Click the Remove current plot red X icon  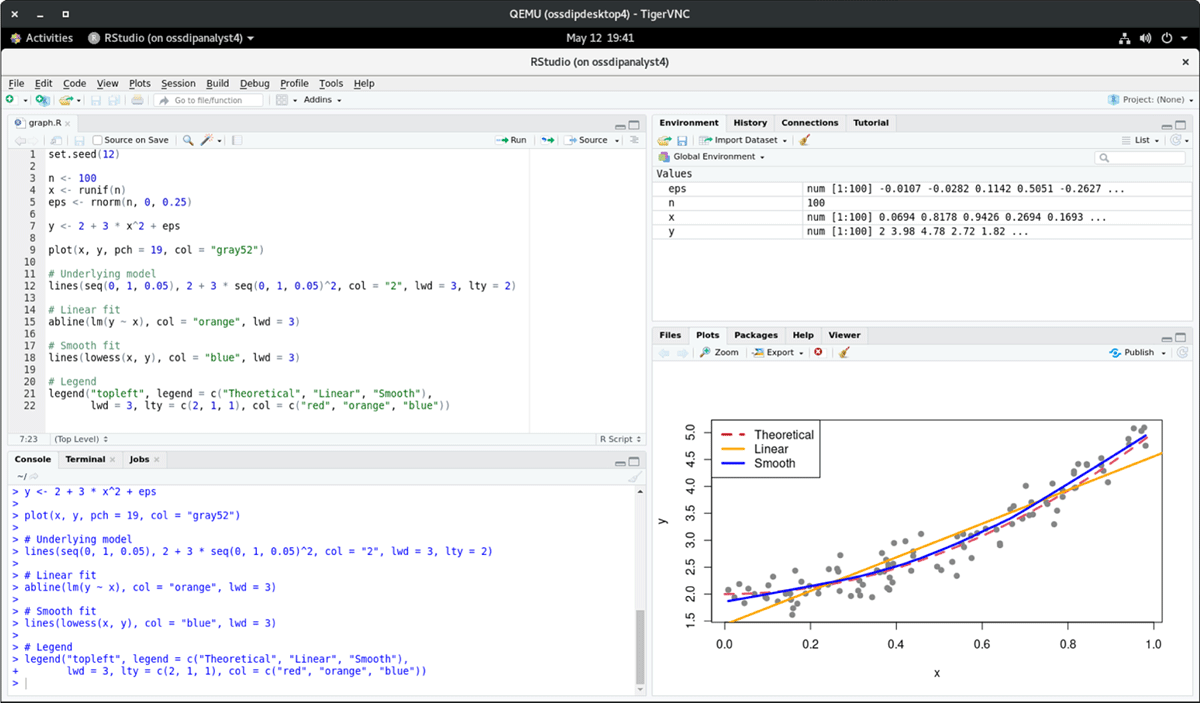coord(818,353)
